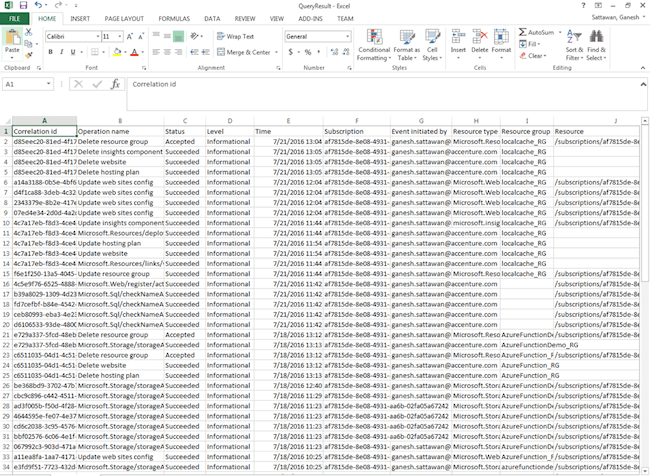Click the Copy icon
Image resolution: width=650 pixels, height=476 pixels.
tap(28, 44)
